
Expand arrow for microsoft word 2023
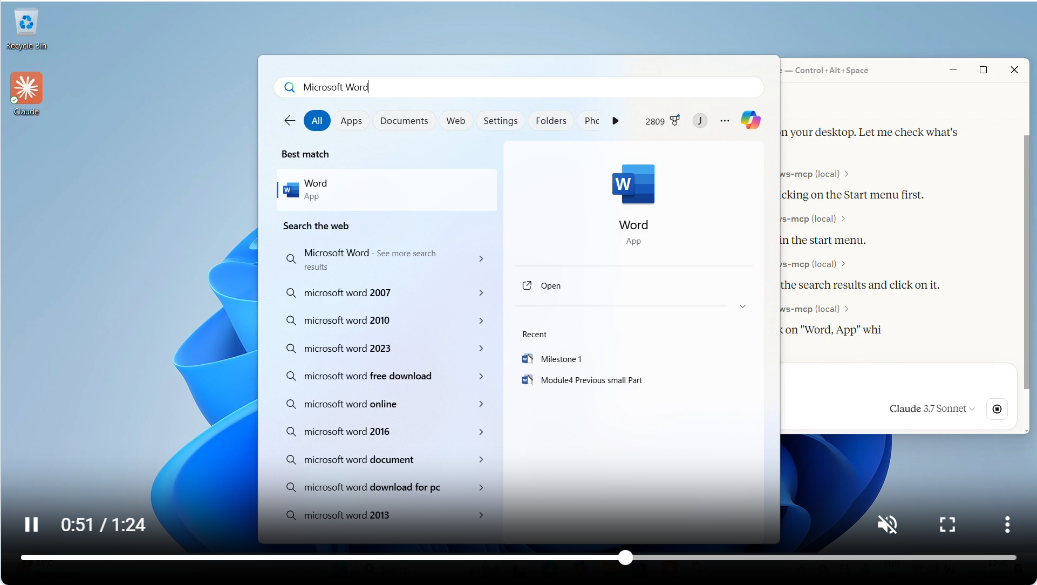(481, 348)
